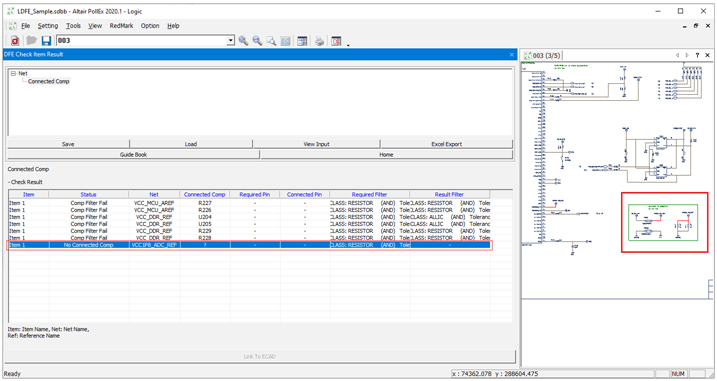Click the zoom out magnifier icon

(257, 41)
